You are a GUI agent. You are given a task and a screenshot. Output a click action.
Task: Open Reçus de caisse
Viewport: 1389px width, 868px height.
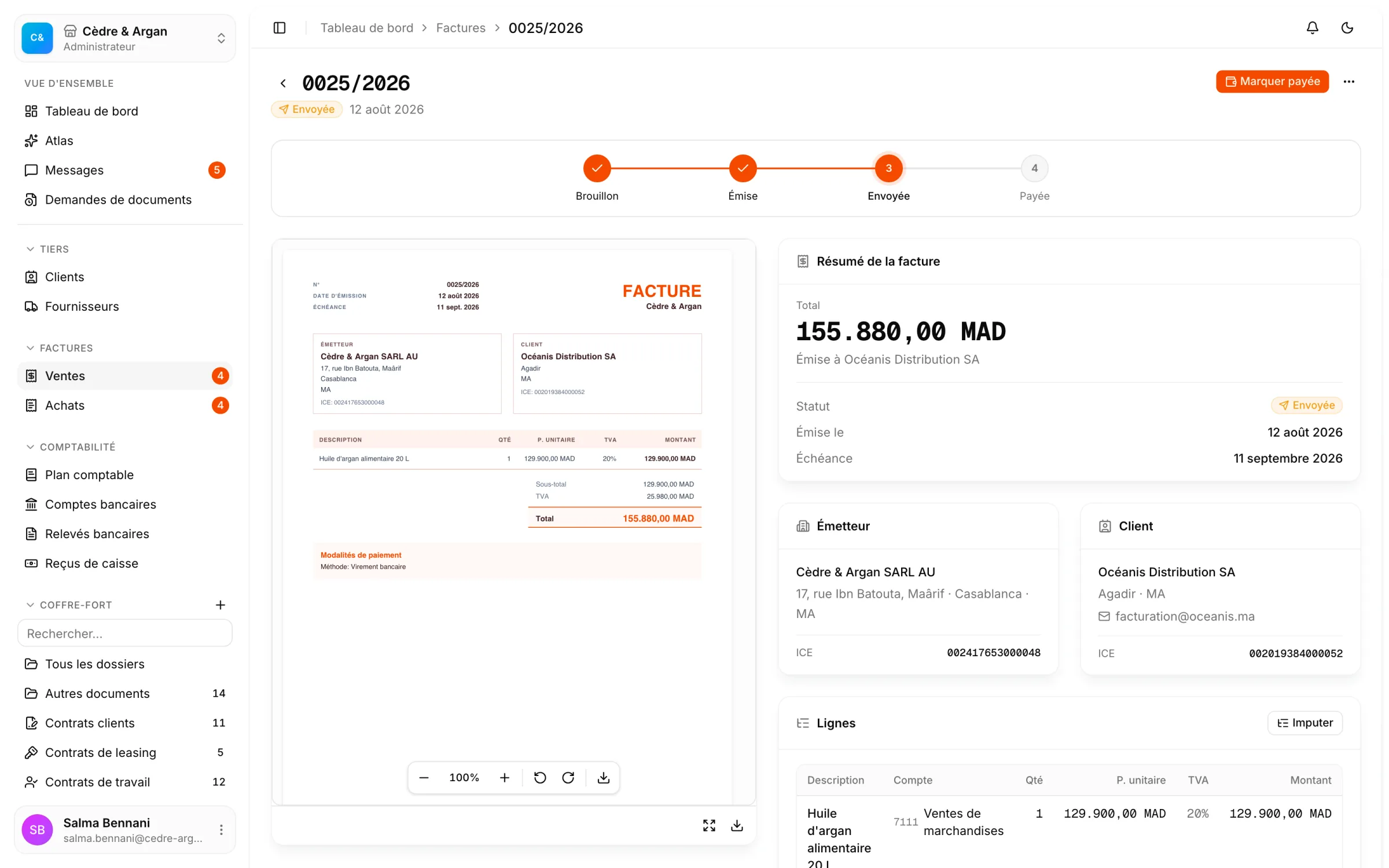125,564
